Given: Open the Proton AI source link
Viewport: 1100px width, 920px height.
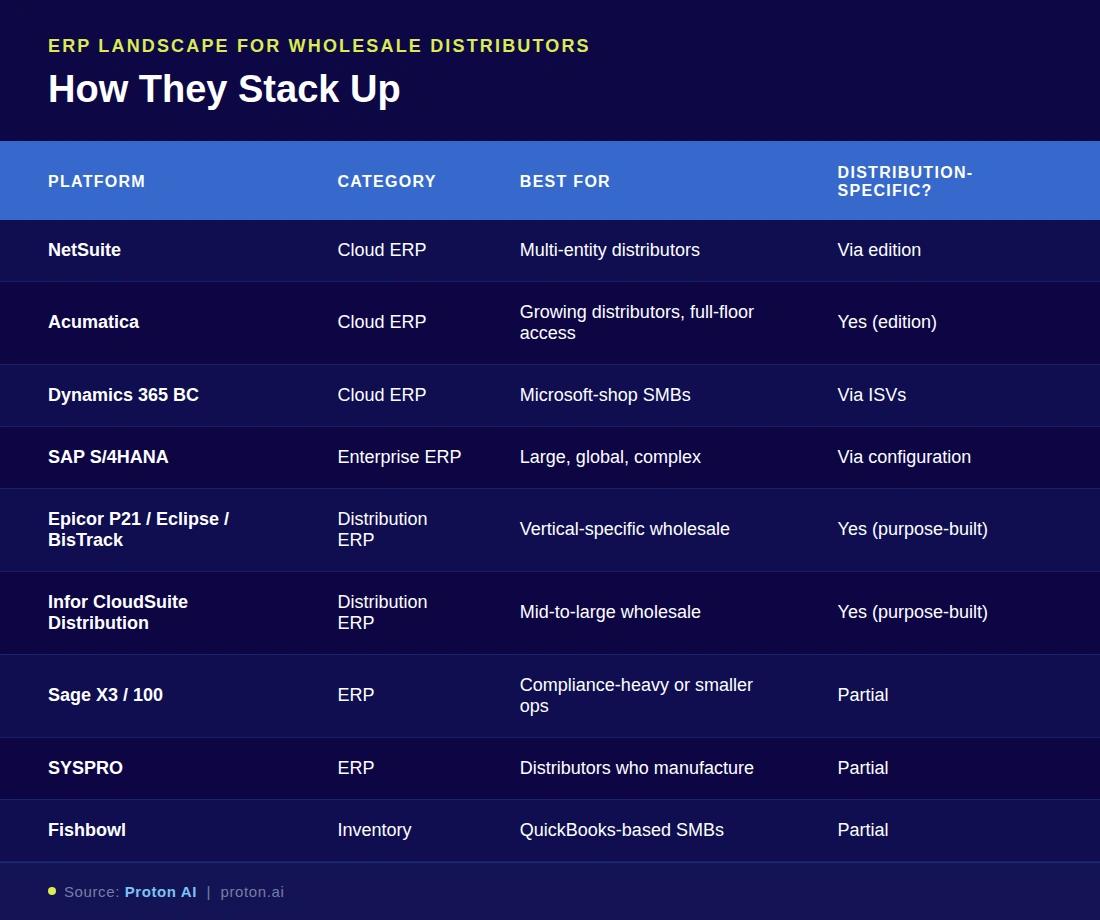Looking at the screenshot, I should point(161,892).
